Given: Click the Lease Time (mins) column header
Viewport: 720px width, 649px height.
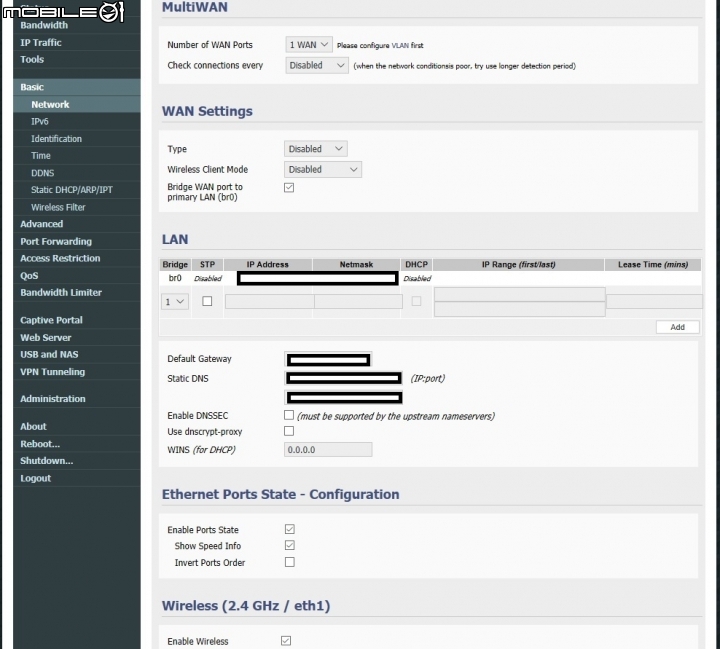Looking at the screenshot, I should (653, 265).
